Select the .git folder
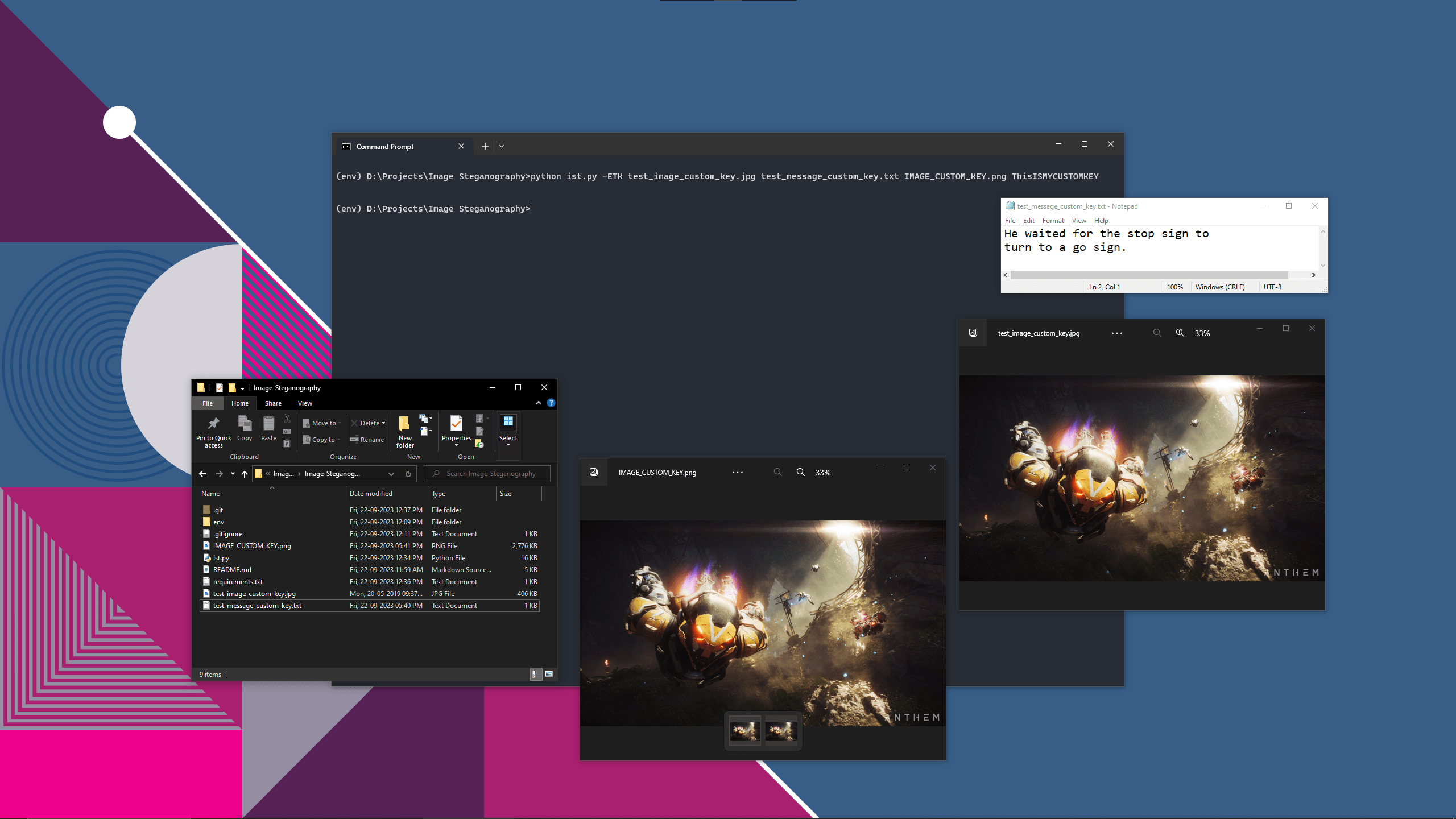This screenshot has height=819, width=1456. (x=370, y=510)
